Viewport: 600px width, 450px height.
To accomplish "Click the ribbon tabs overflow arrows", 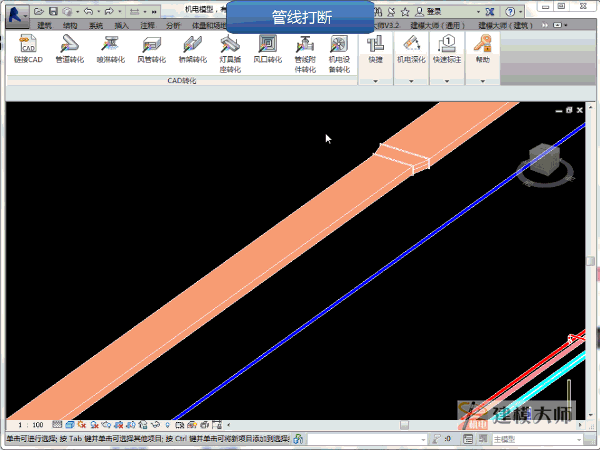I will click(x=545, y=25).
